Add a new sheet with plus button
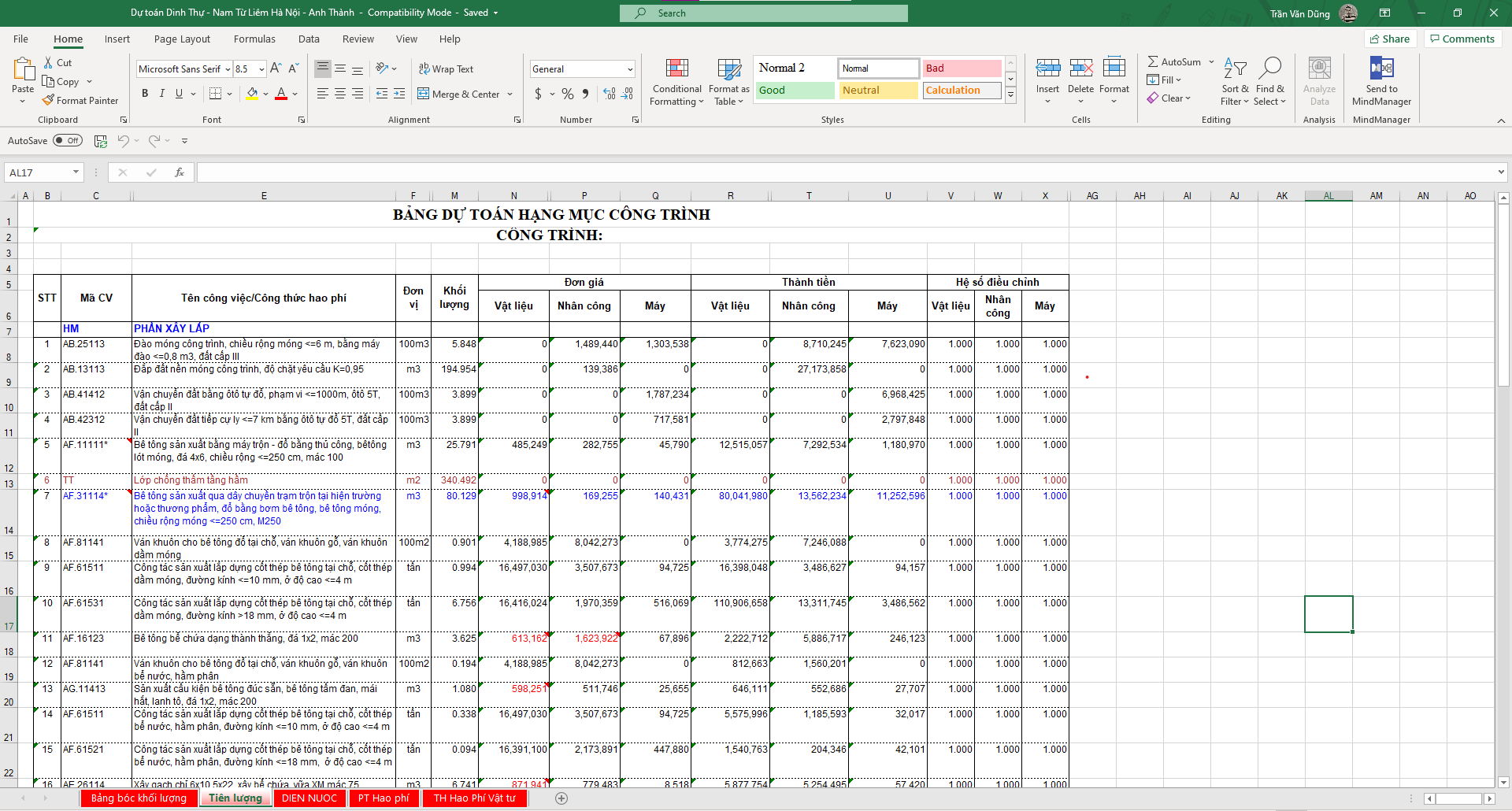The height and width of the screenshot is (811, 1512). (x=561, y=798)
